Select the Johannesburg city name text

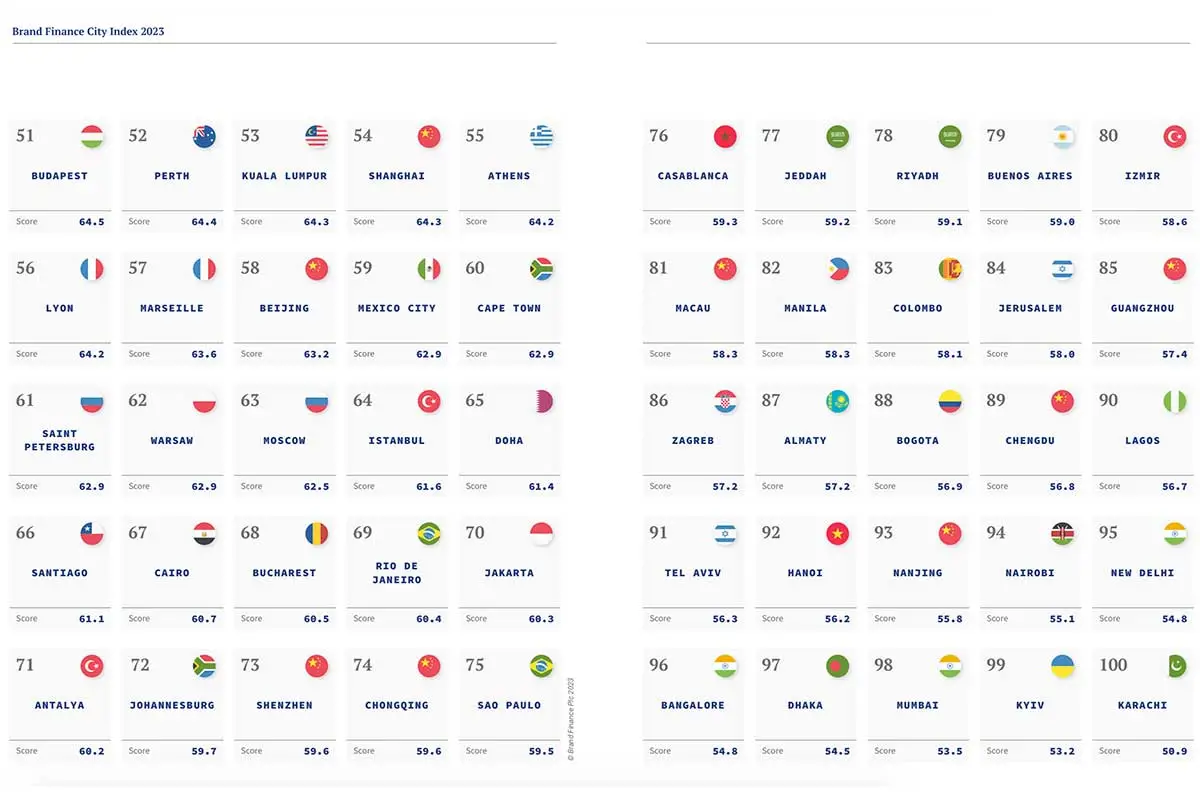[172, 705]
